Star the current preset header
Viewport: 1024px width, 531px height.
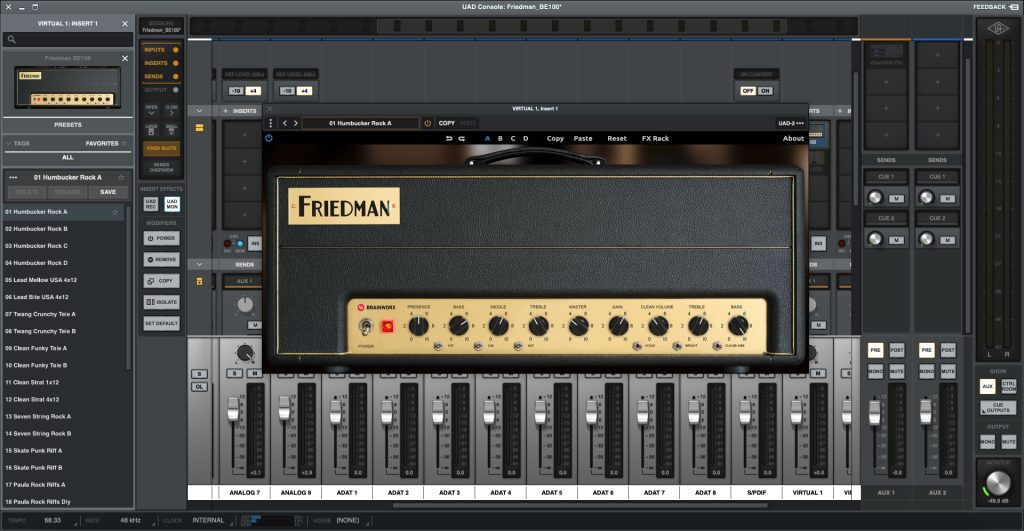pos(121,177)
